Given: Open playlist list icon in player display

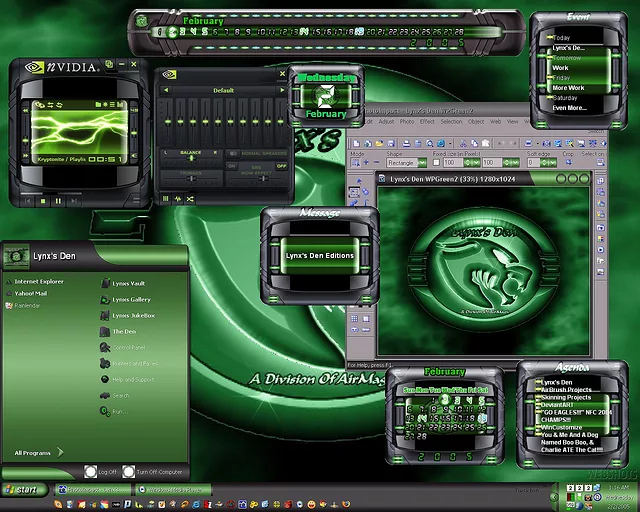Looking at the screenshot, I should coord(112,105).
